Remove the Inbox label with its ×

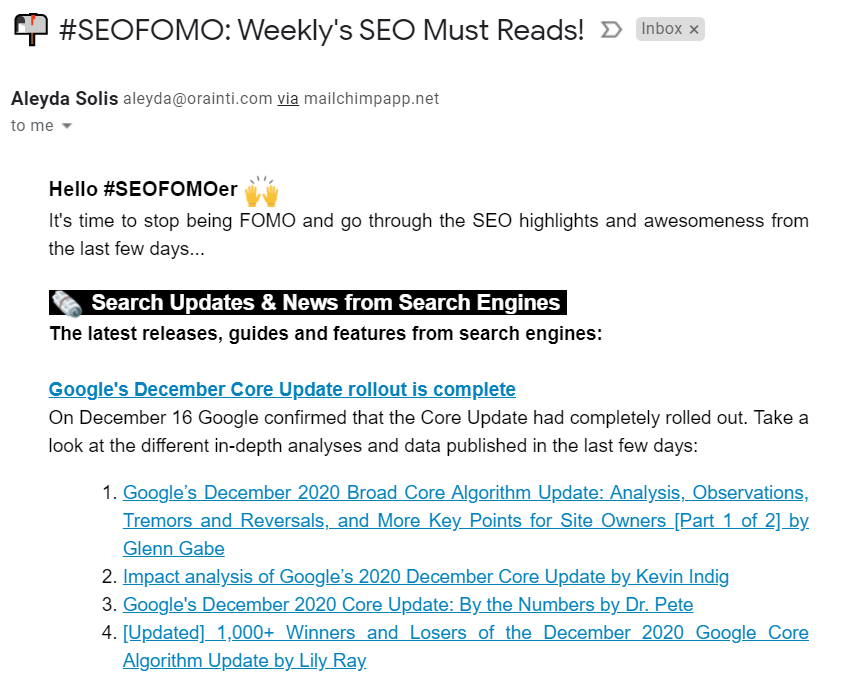click(x=694, y=30)
